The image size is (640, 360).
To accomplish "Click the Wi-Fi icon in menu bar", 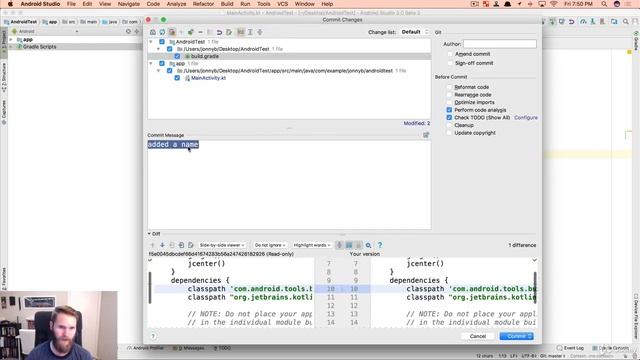I will 554,4.
